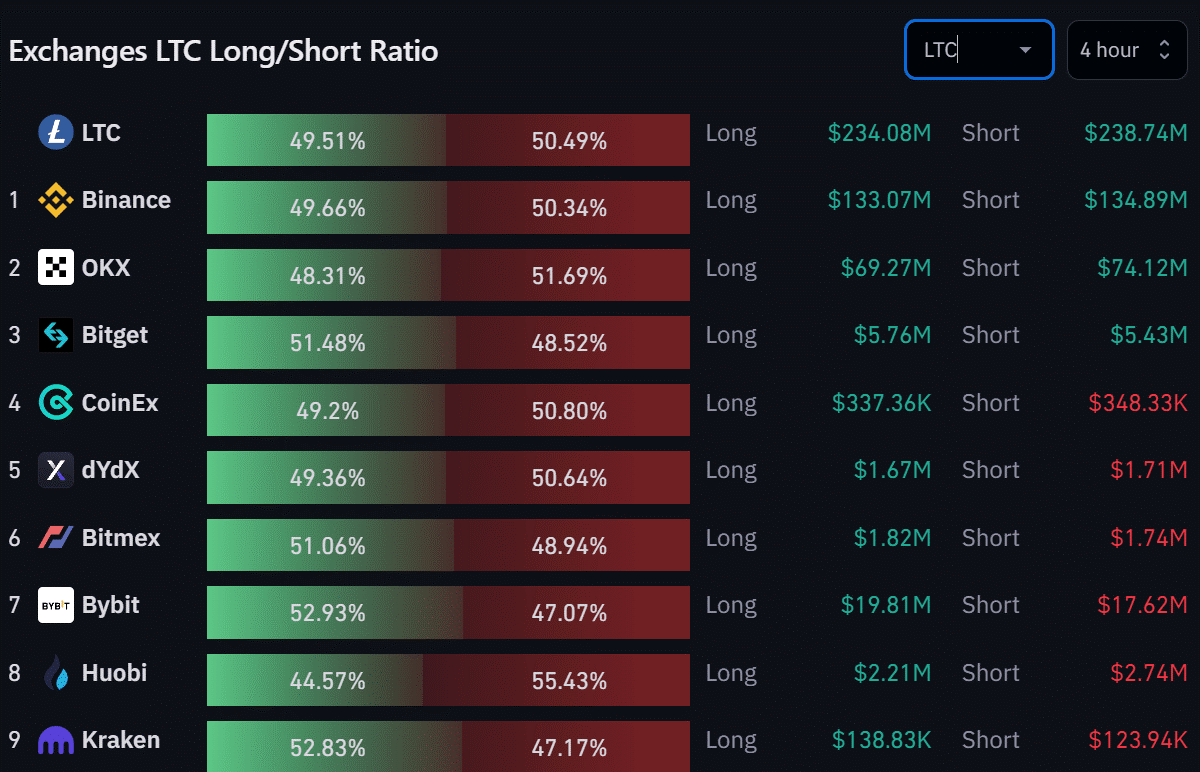Viewport: 1200px width, 772px height.
Task: Open the LTC coin selector dropdown
Action: pos(978,49)
